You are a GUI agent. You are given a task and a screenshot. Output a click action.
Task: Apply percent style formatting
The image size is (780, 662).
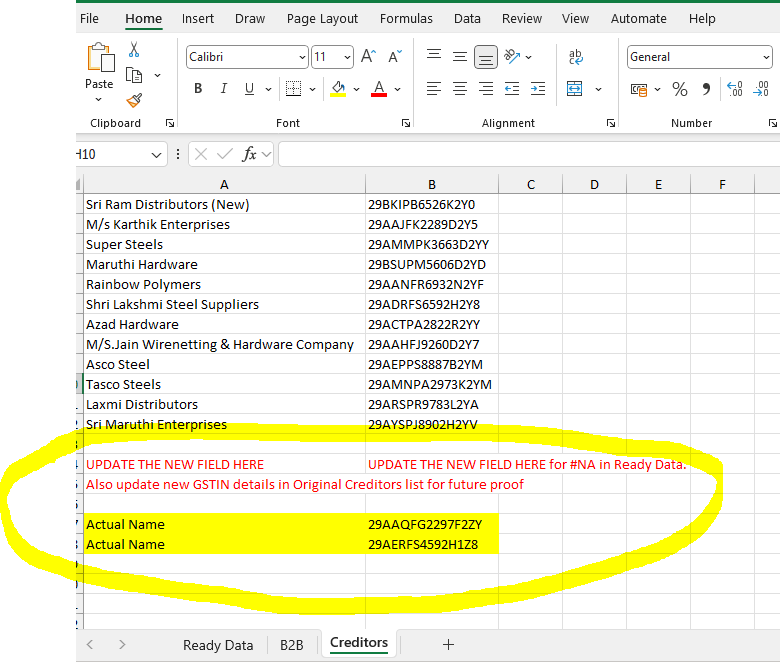click(680, 89)
